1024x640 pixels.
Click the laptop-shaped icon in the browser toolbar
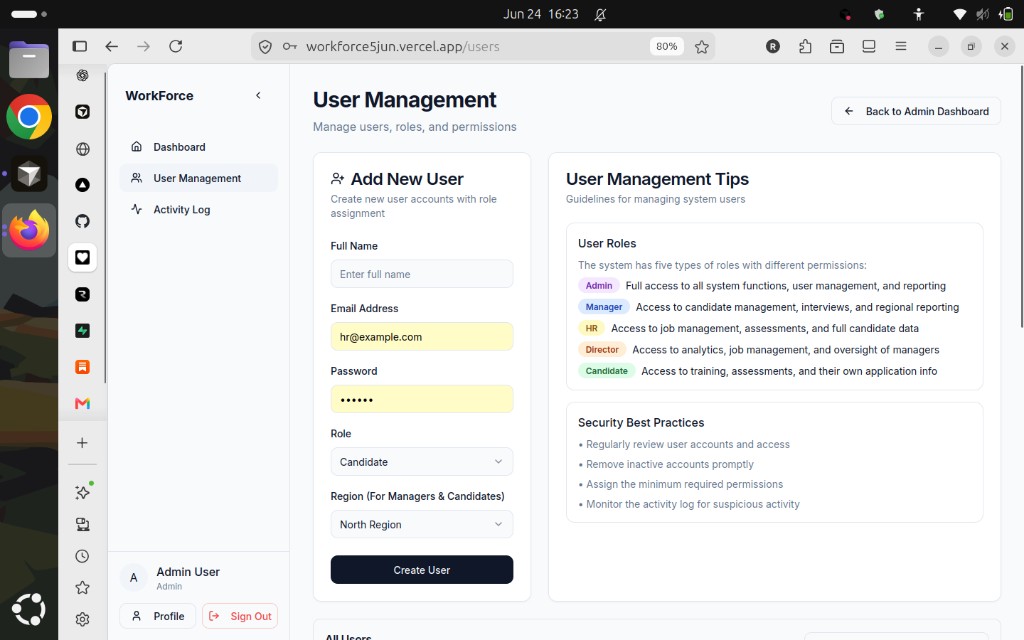pyautogui.click(x=869, y=46)
